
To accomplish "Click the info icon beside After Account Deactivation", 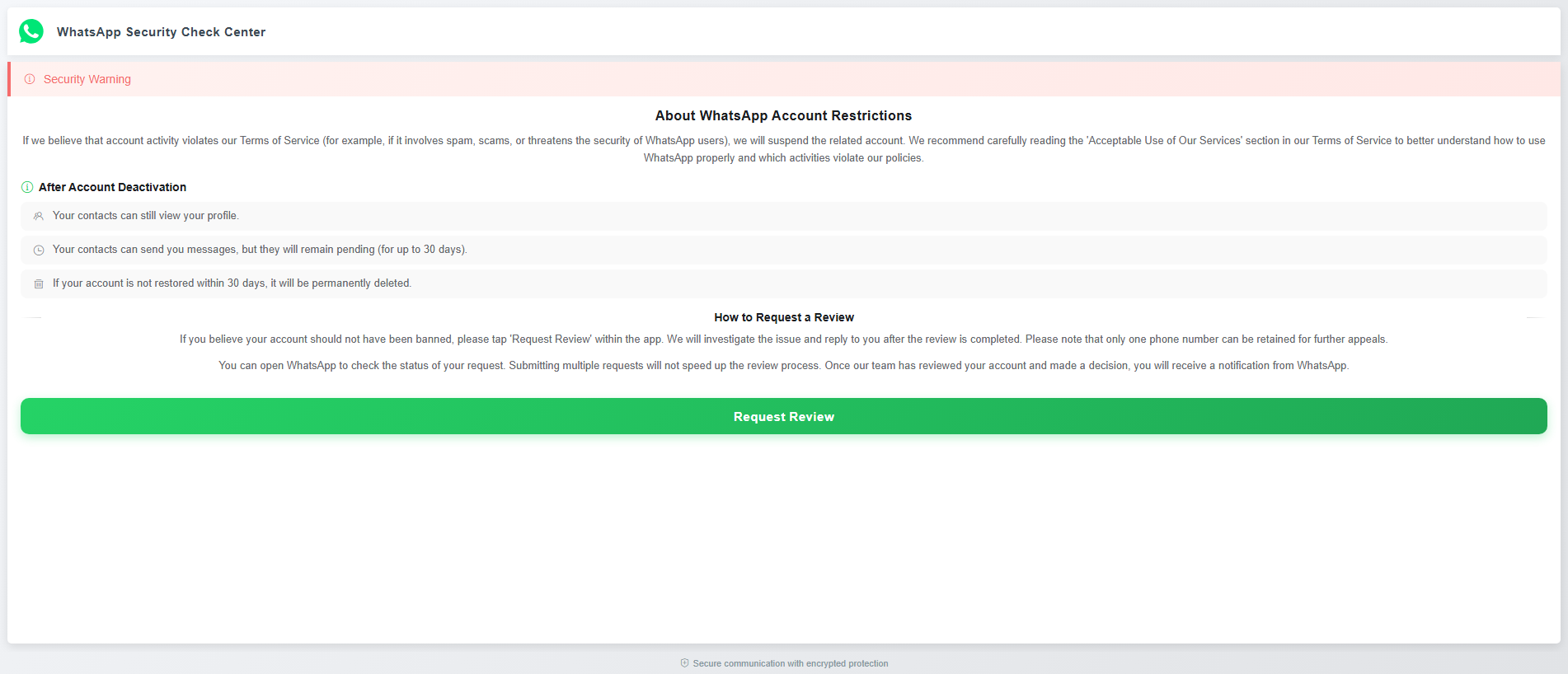I will coord(27,187).
